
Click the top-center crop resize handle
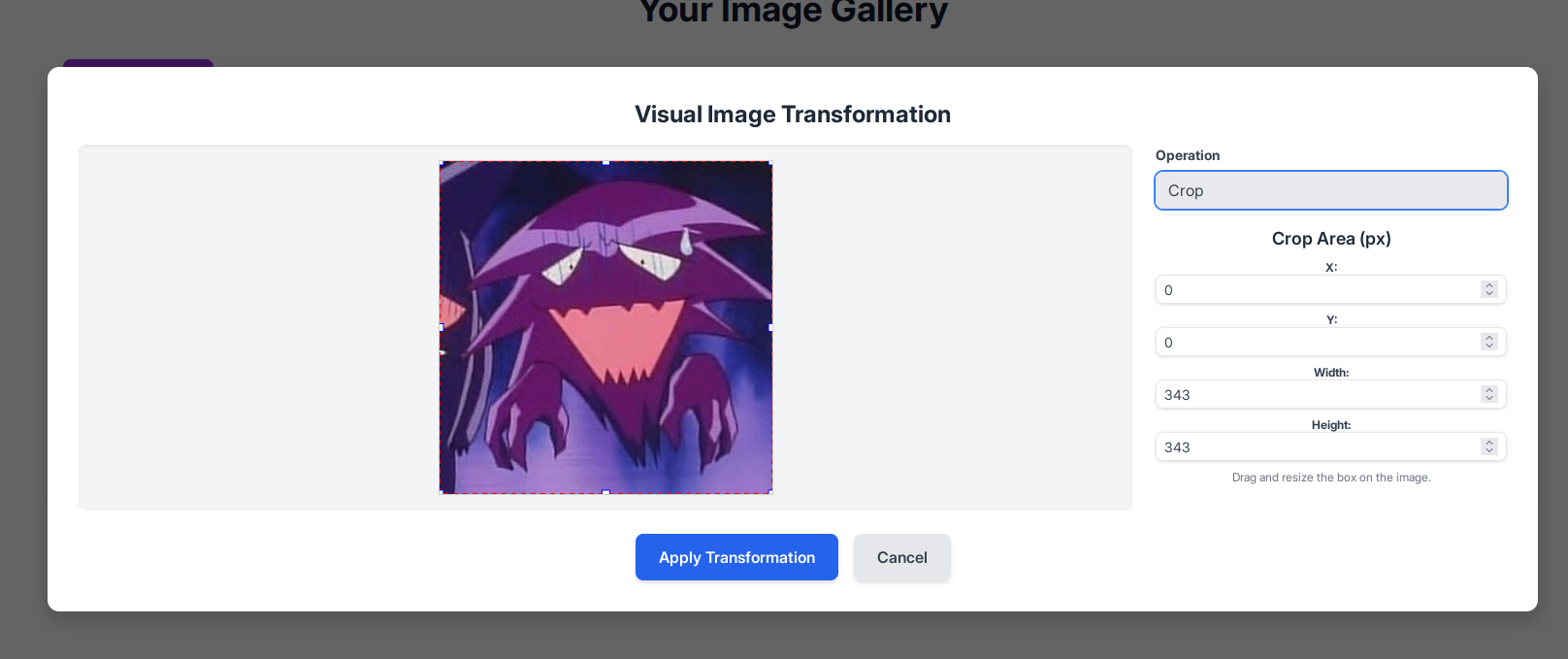tap(606, 162)
